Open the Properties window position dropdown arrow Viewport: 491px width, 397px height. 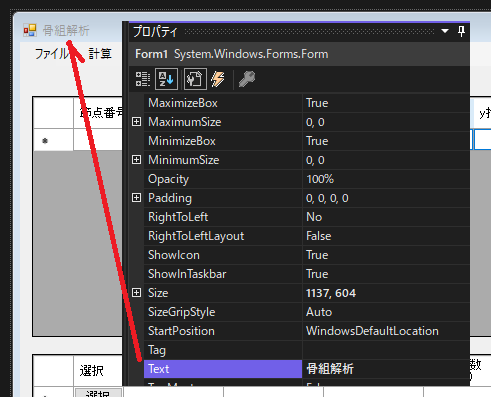point(445,31)
